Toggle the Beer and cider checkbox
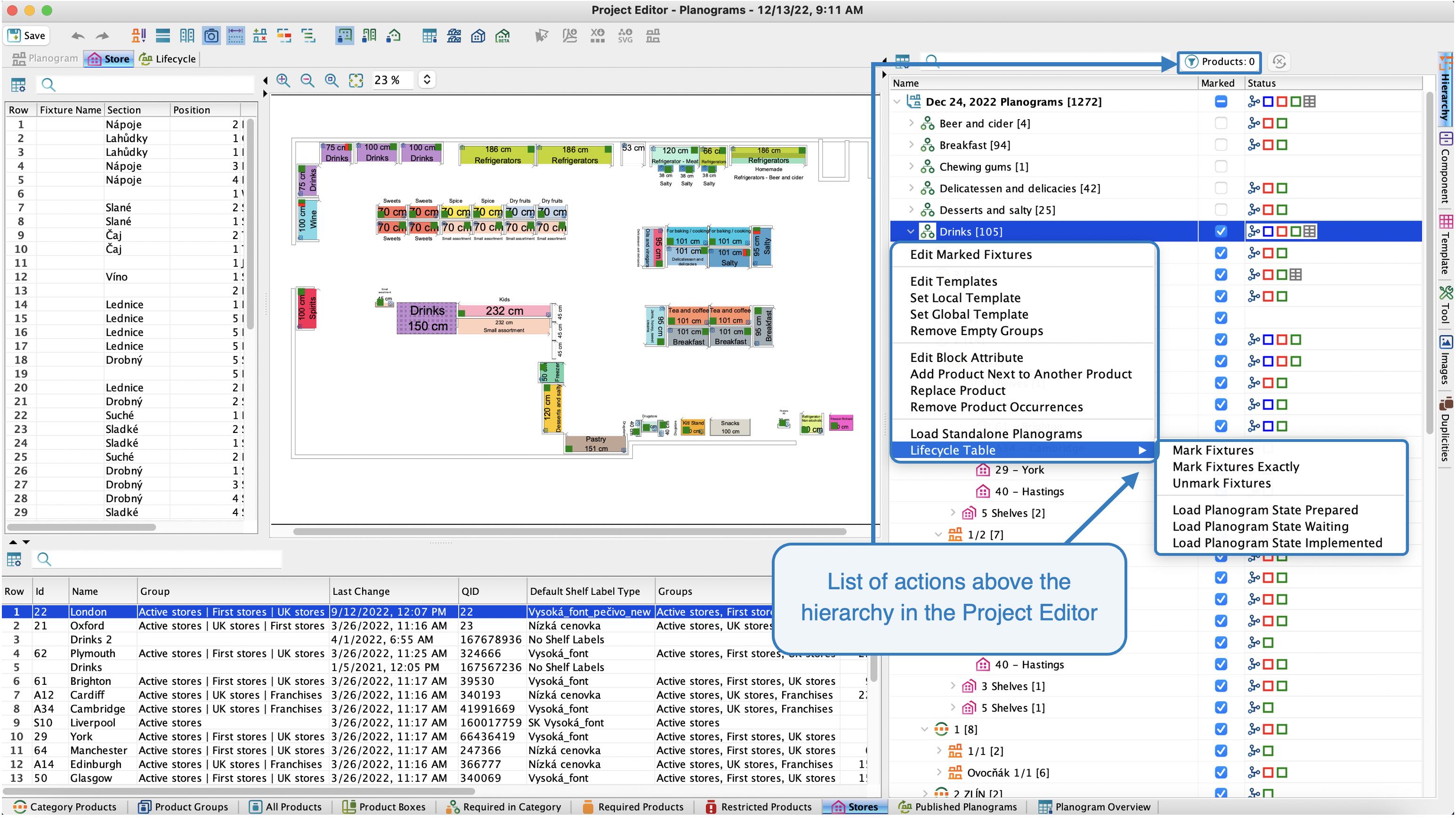Screen dimensions: 1456x818 pyautogui.click(x=1221, y=123)
